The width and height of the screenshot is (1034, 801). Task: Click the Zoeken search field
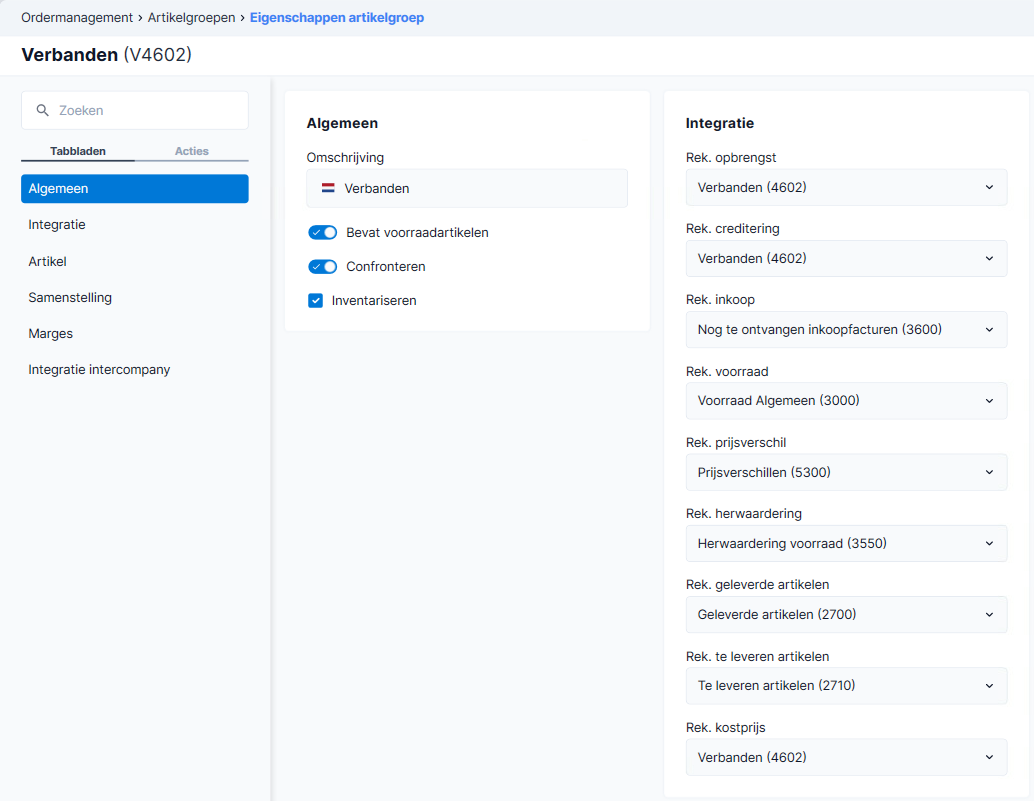click(x=135, y=110)
